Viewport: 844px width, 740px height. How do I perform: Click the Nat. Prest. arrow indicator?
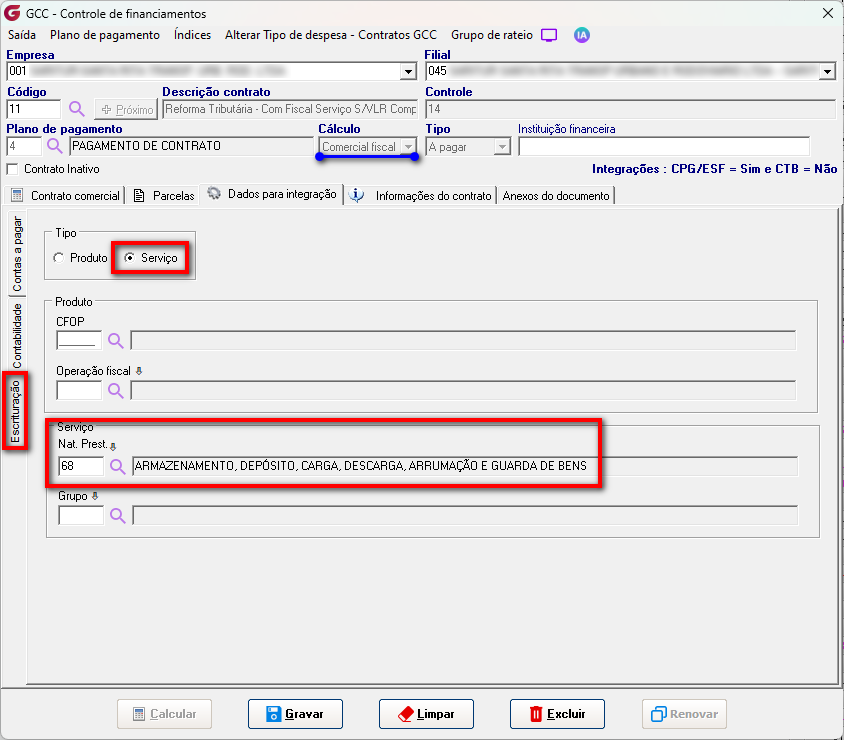[x=113, y=446]
